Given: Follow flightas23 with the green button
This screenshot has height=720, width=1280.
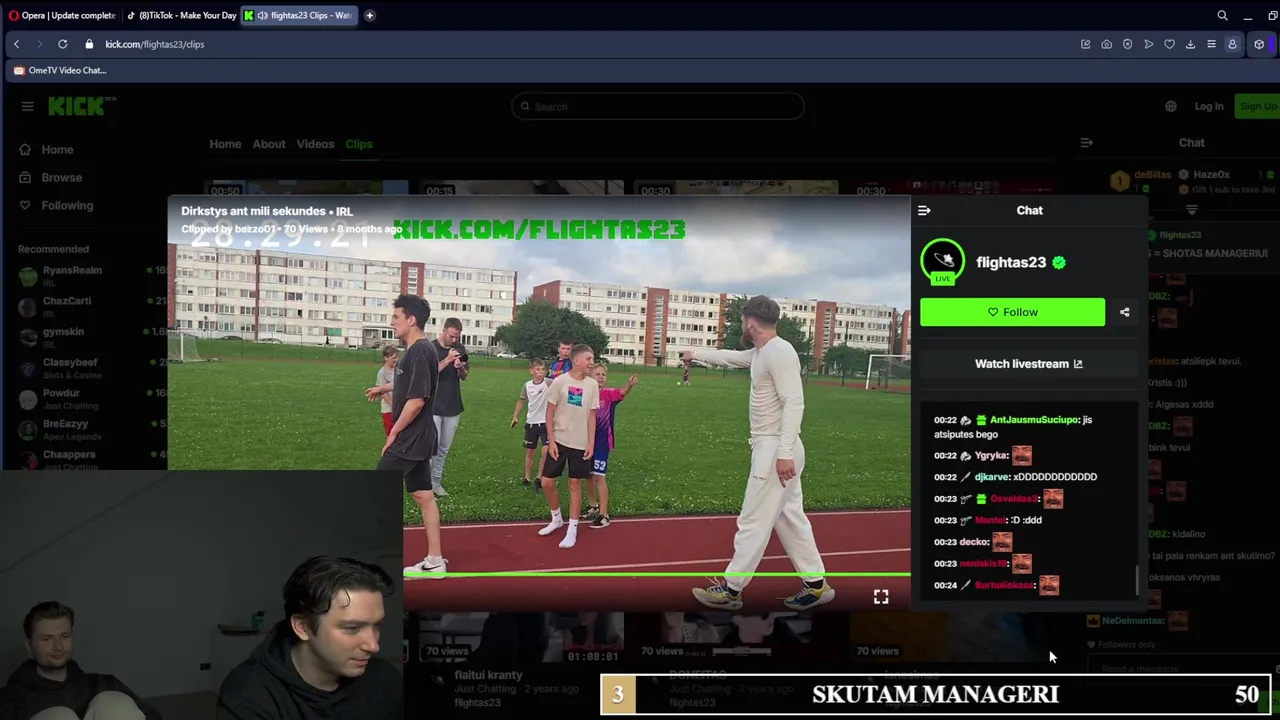Looking at the screenshot, I should [1012, 312].
